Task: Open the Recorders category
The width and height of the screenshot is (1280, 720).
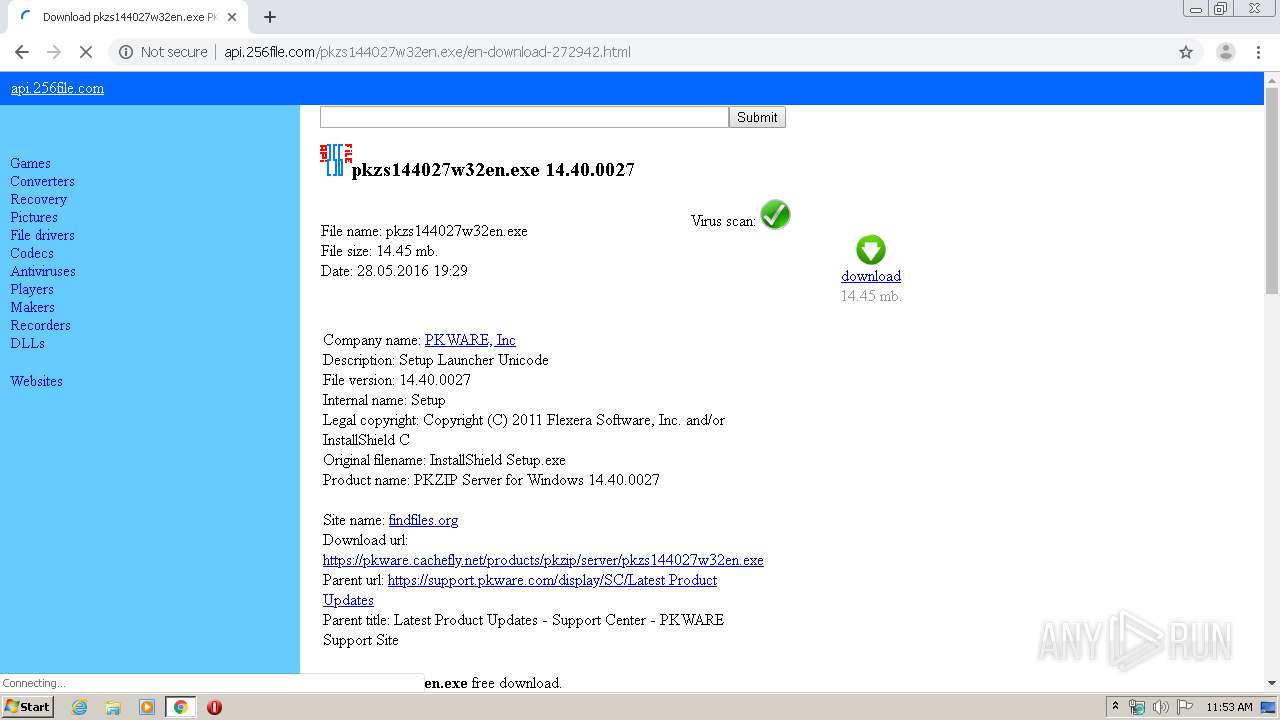Action: tap(40, 325)
